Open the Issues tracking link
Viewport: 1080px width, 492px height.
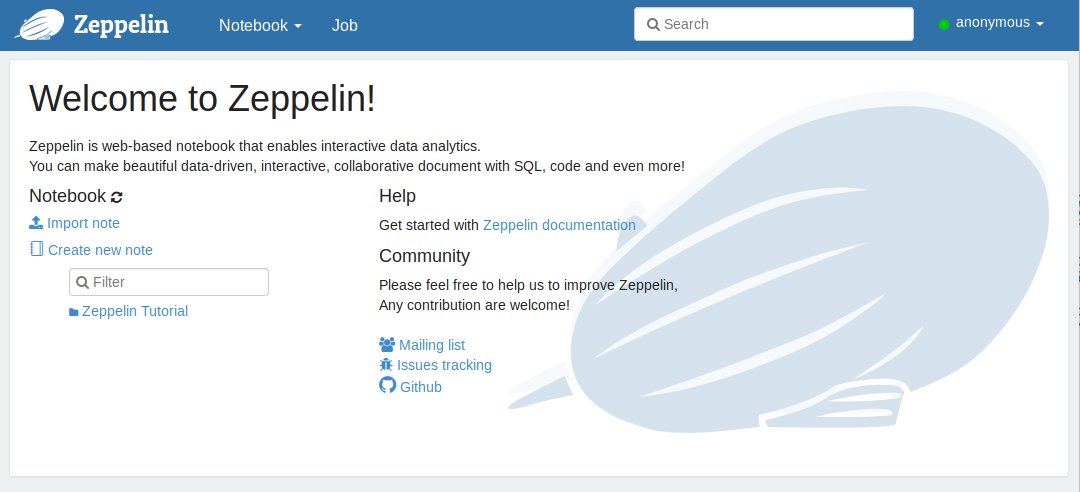point(444,365)
